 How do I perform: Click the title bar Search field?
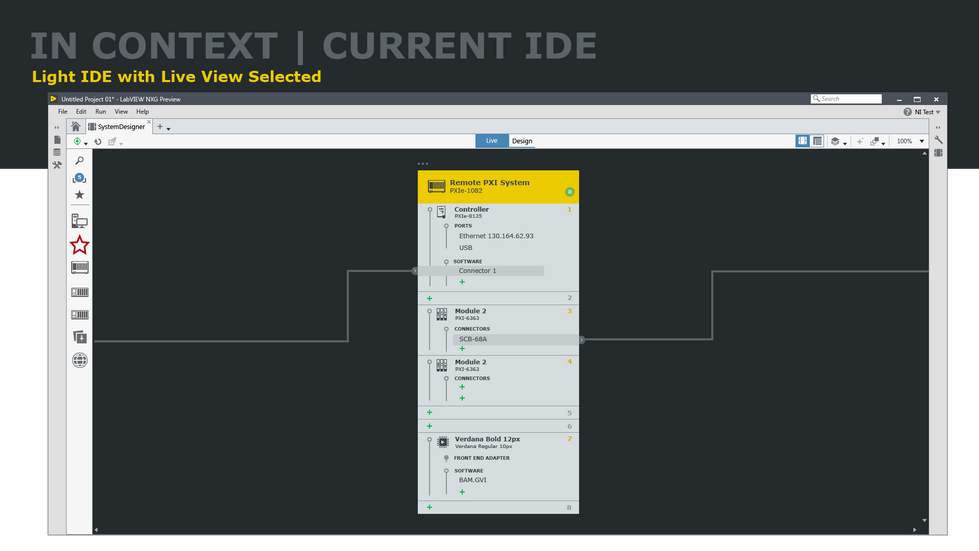[846, 99]
